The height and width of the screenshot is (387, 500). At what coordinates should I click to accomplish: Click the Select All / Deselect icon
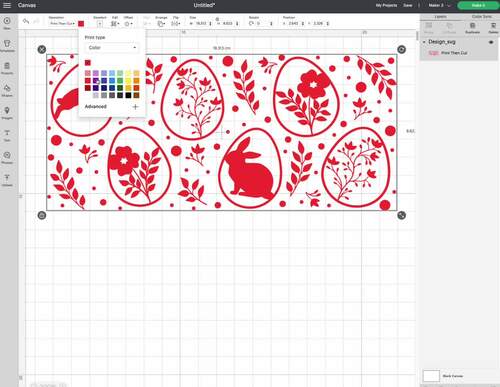coord(99,24)
